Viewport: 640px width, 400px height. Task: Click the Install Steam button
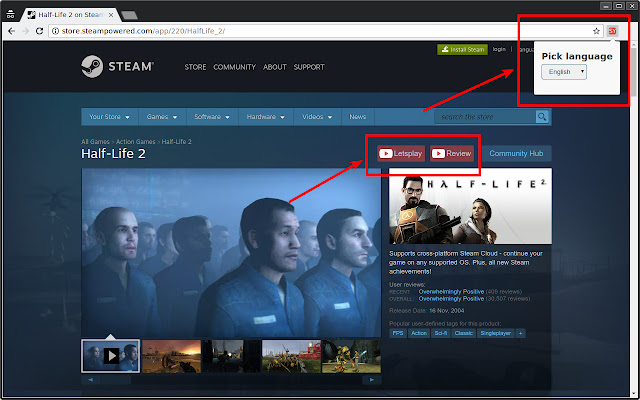tap(462, 49)
